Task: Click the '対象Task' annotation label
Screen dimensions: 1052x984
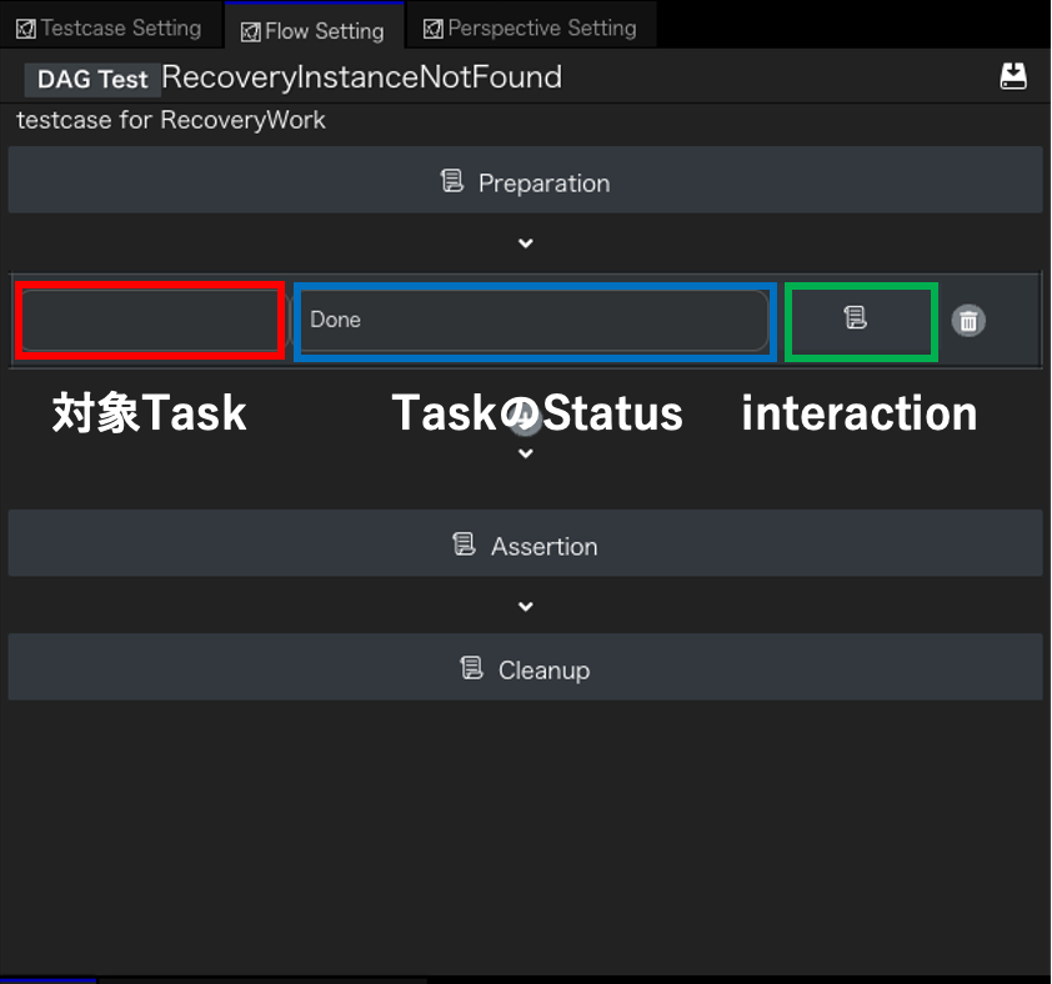Action: [x=149, y=413]
